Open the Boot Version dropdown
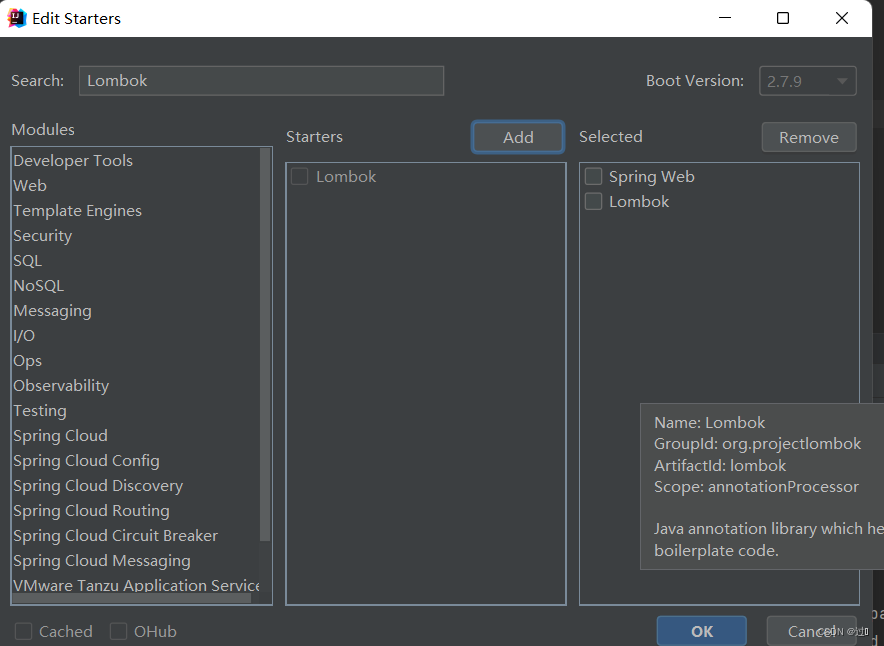The height and width of the screenshot is (646, 884). click(807, 81)
